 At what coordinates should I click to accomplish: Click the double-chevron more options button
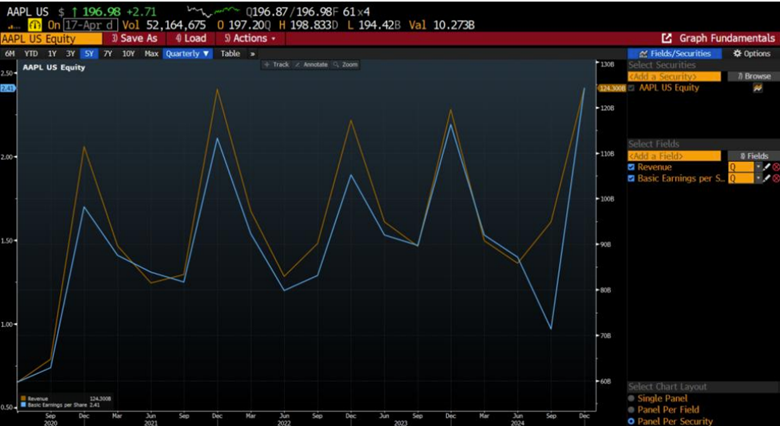point(253,54)
